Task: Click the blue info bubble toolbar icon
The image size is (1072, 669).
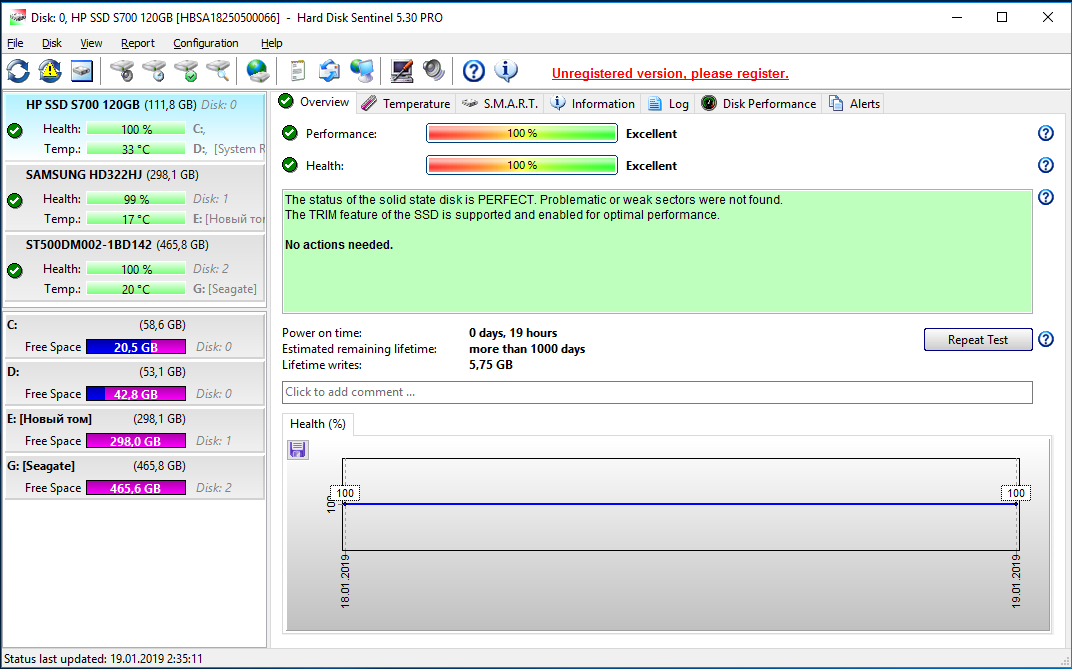Action: coord(506,71)
